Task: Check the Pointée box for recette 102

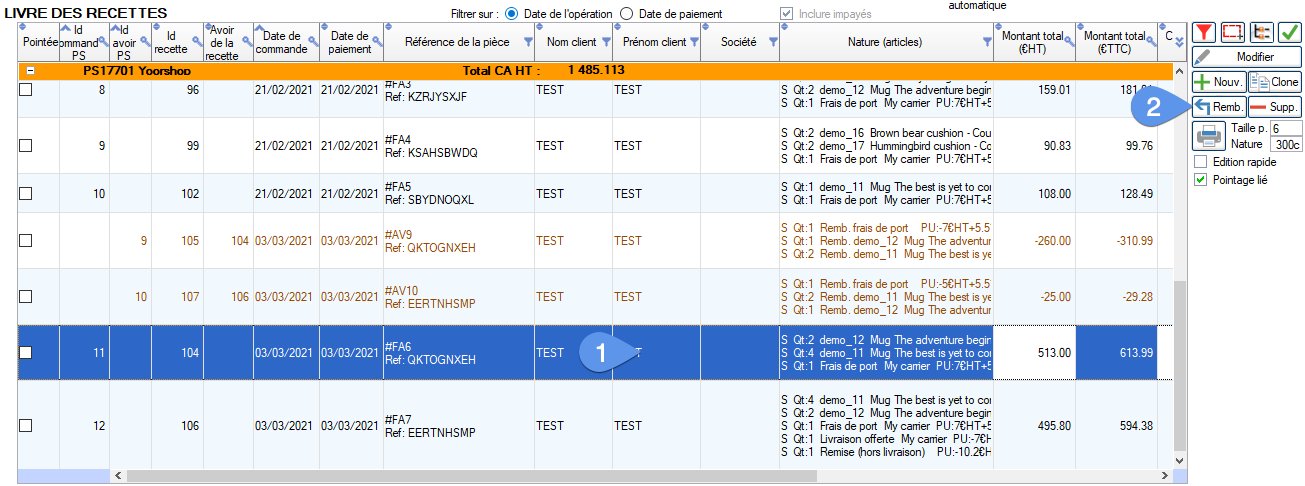Action: click(x=26, y=194)
